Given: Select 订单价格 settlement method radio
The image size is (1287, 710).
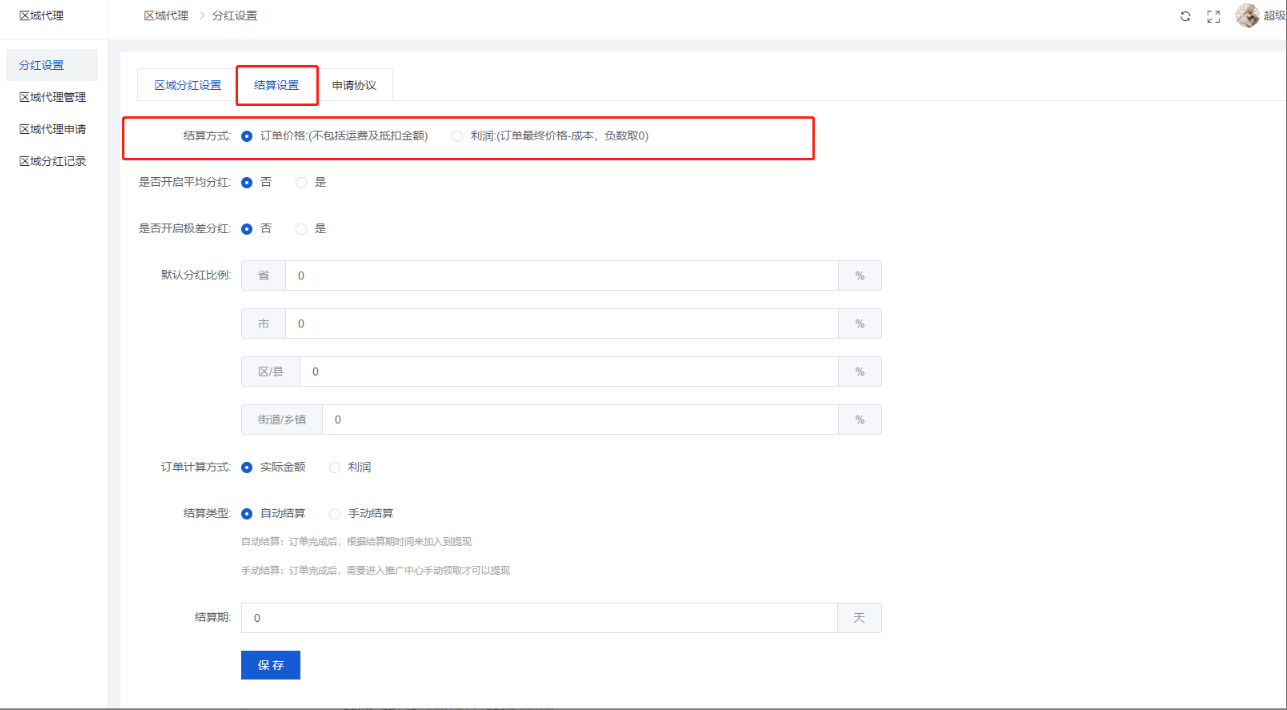Looking at the screenshot, I should tap(247, 136).
